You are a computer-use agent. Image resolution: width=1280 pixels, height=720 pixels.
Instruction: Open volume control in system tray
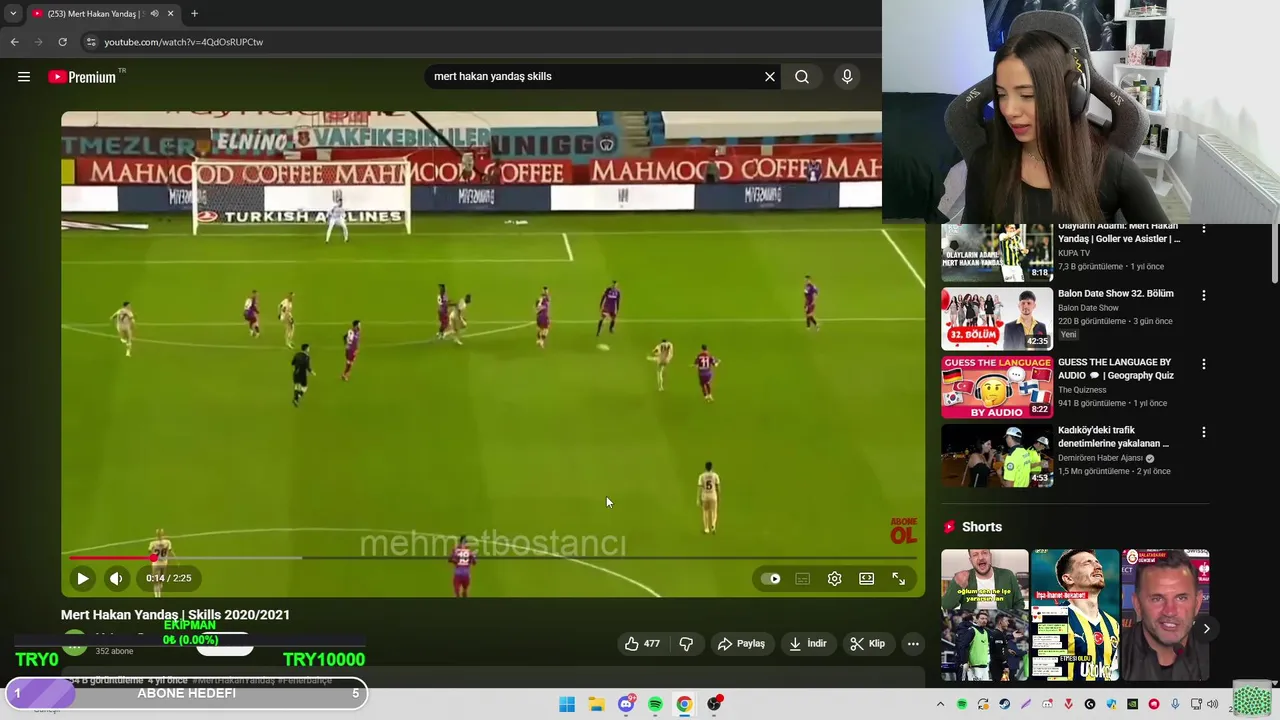coord(1212,704)
